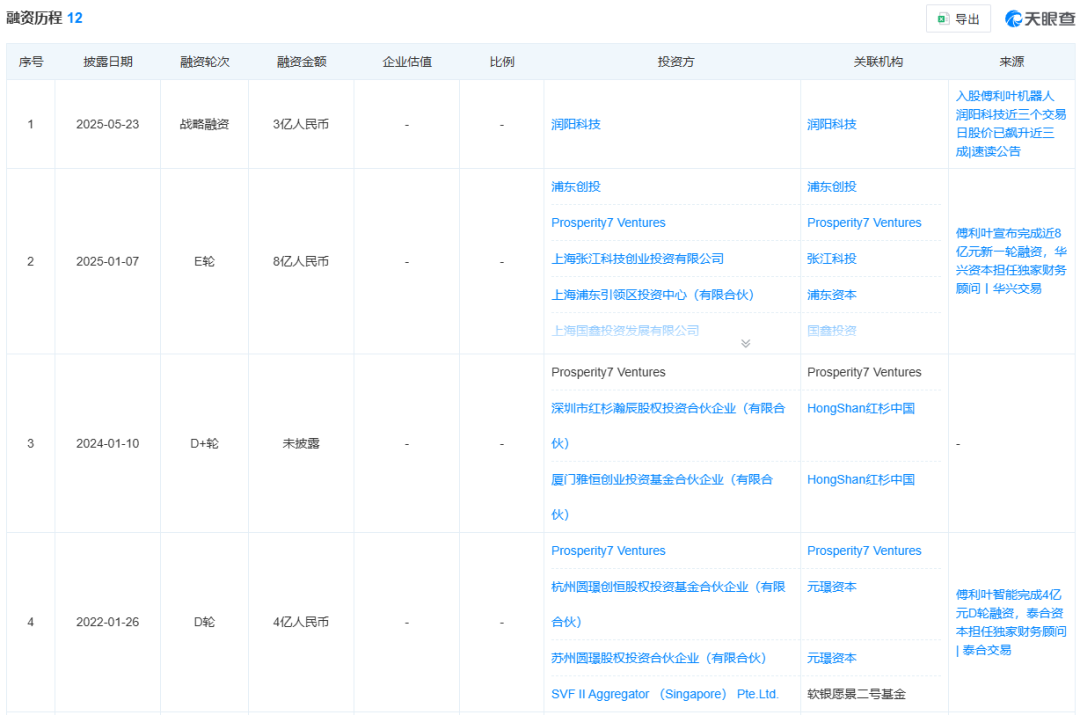Screen dimensions: 1080x715
Task: Open 杭州圆璟创恒股权投资基金 investor link
Action: pos(668,587)
